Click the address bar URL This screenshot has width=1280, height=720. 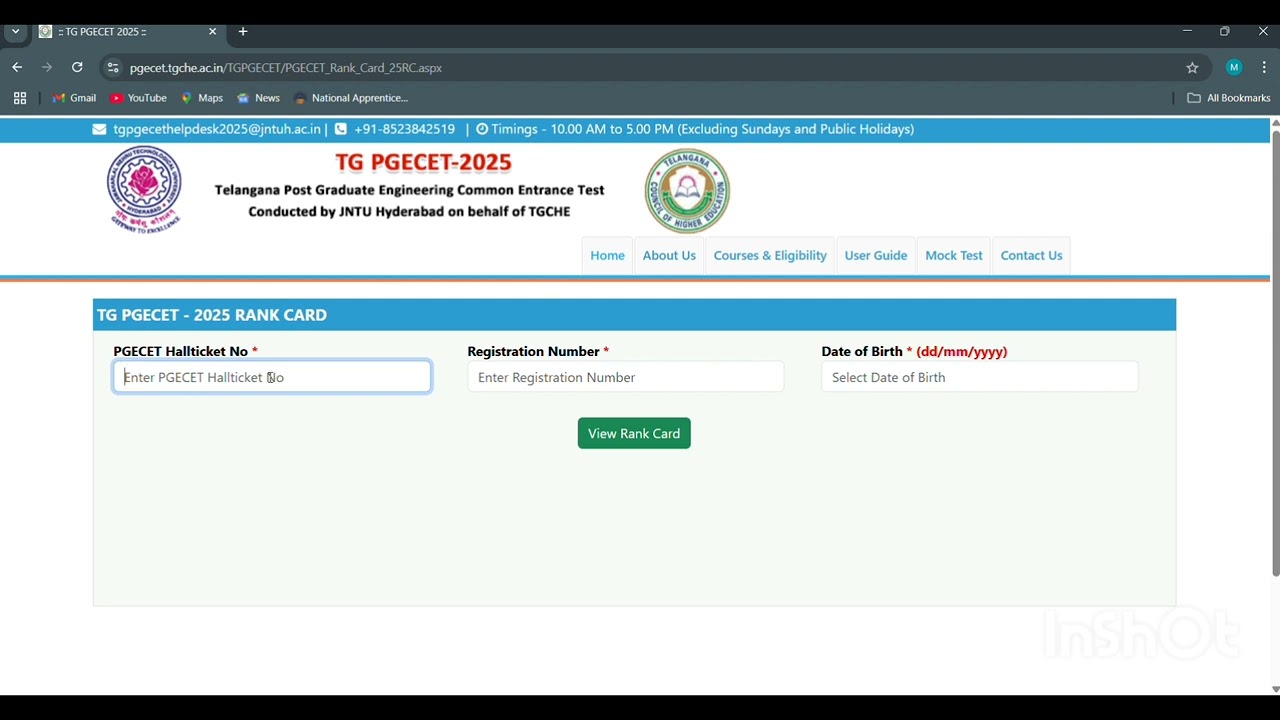point(286,68)
